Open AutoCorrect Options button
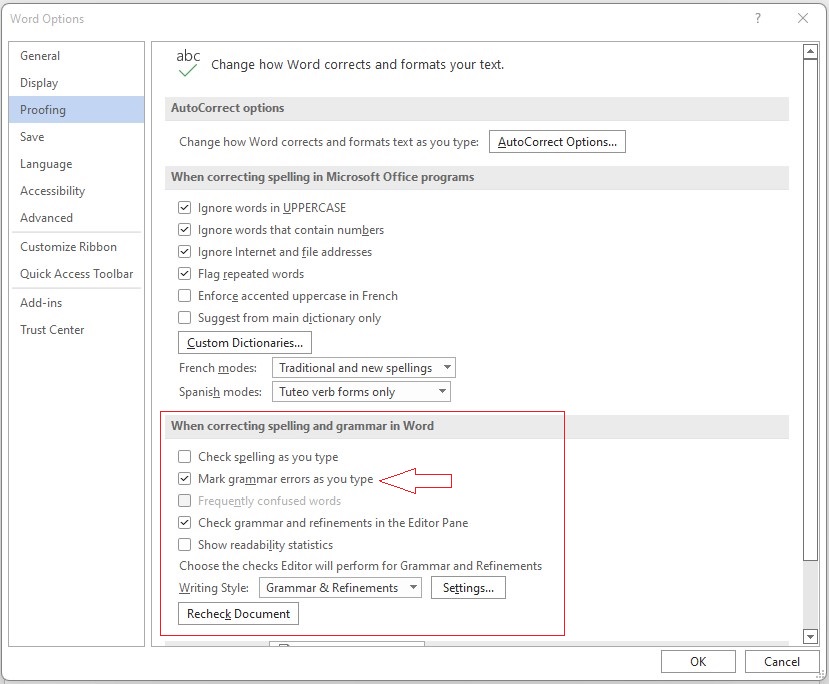Screen dimensions: 829x684 pyautogui.click(x=557, y=142)
